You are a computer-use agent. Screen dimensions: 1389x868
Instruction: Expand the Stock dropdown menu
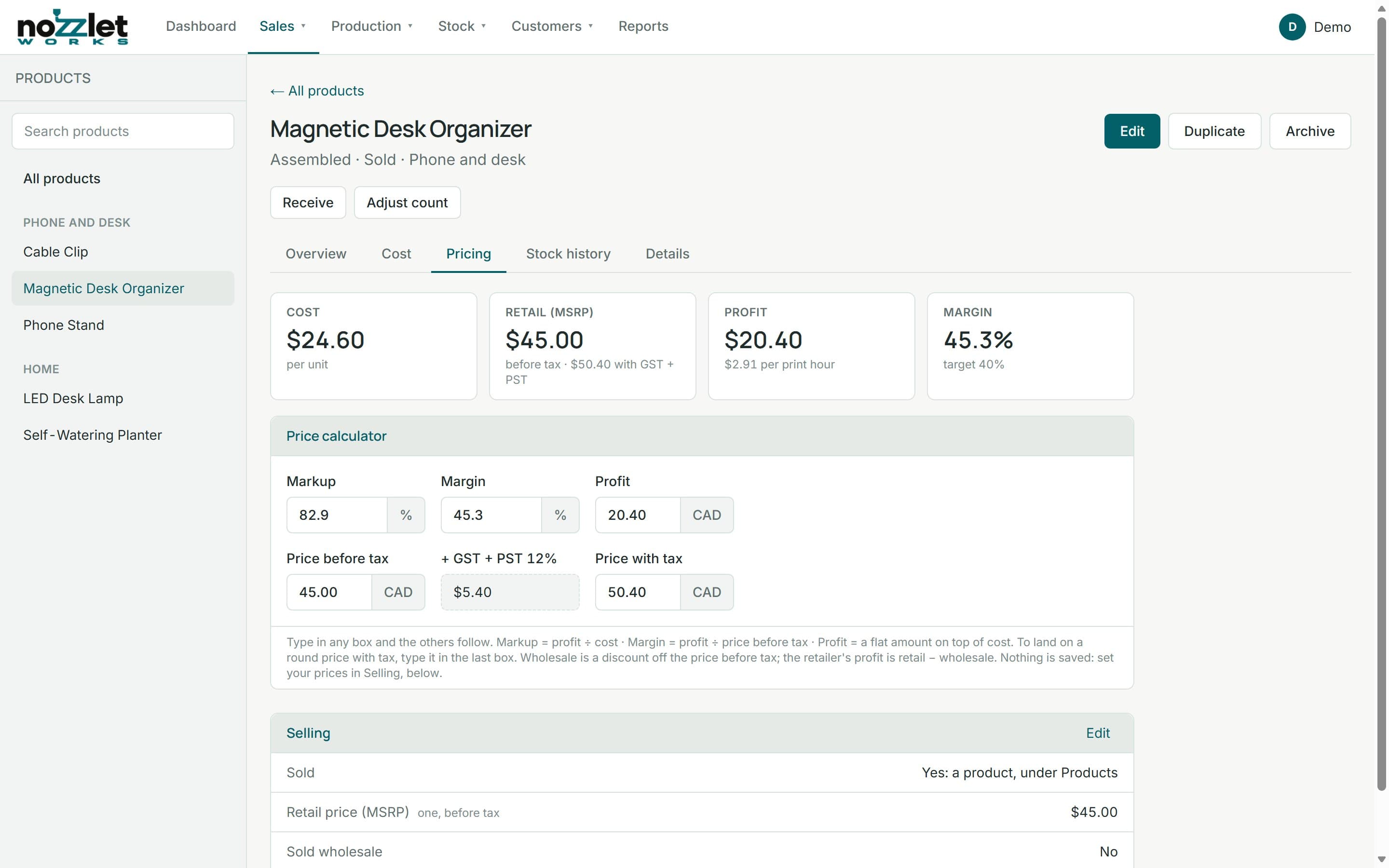coord(462,27)
